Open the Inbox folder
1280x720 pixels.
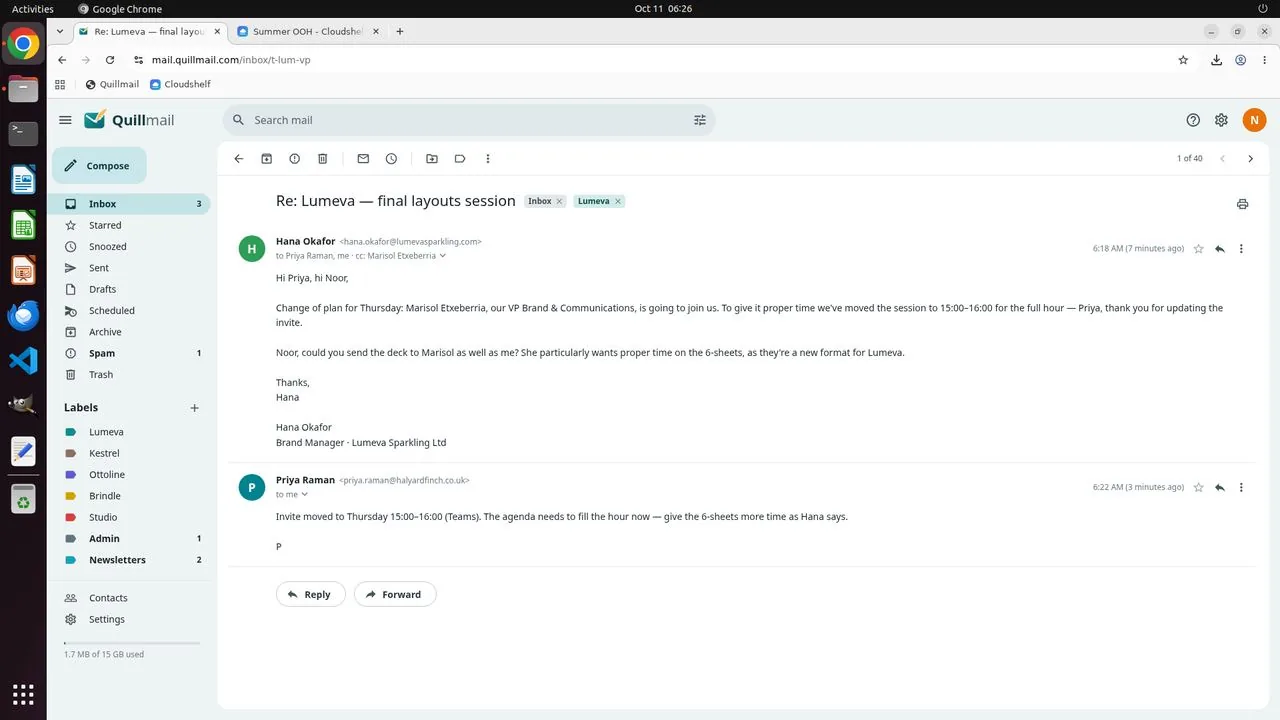[x=130, y=204]
